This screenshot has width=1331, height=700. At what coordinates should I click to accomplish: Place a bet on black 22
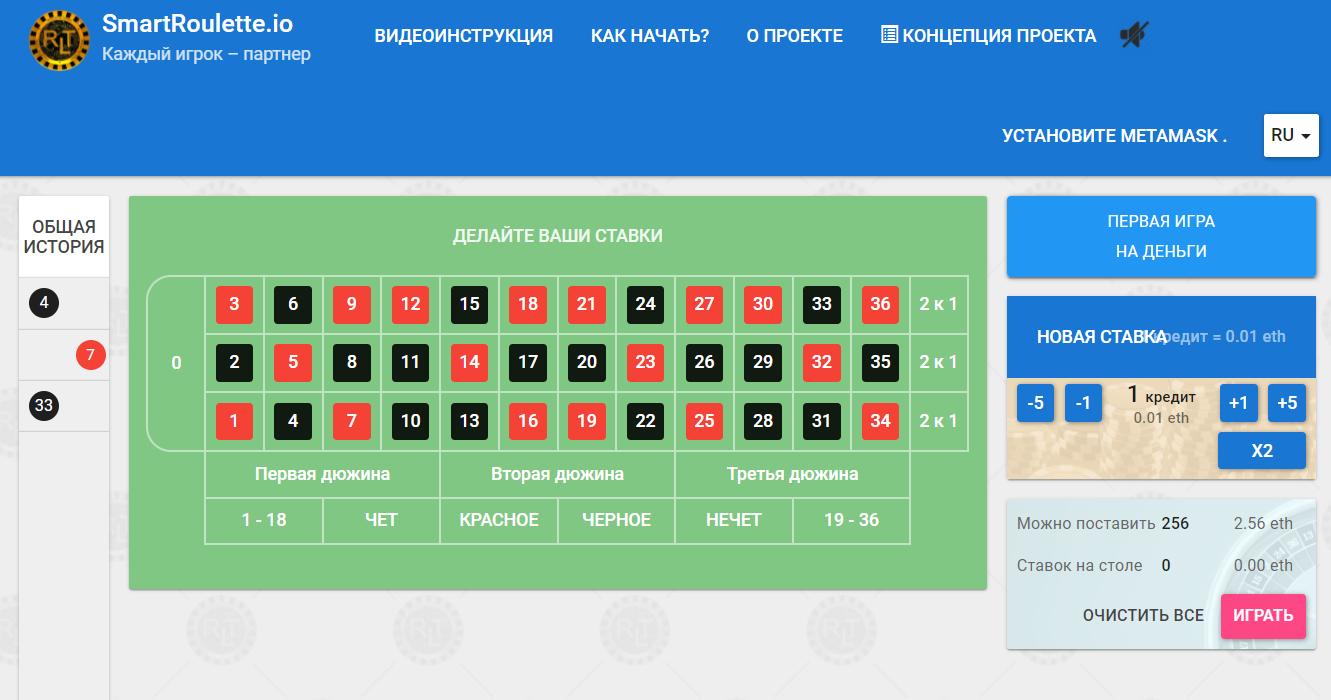click(x=646, y=421)
